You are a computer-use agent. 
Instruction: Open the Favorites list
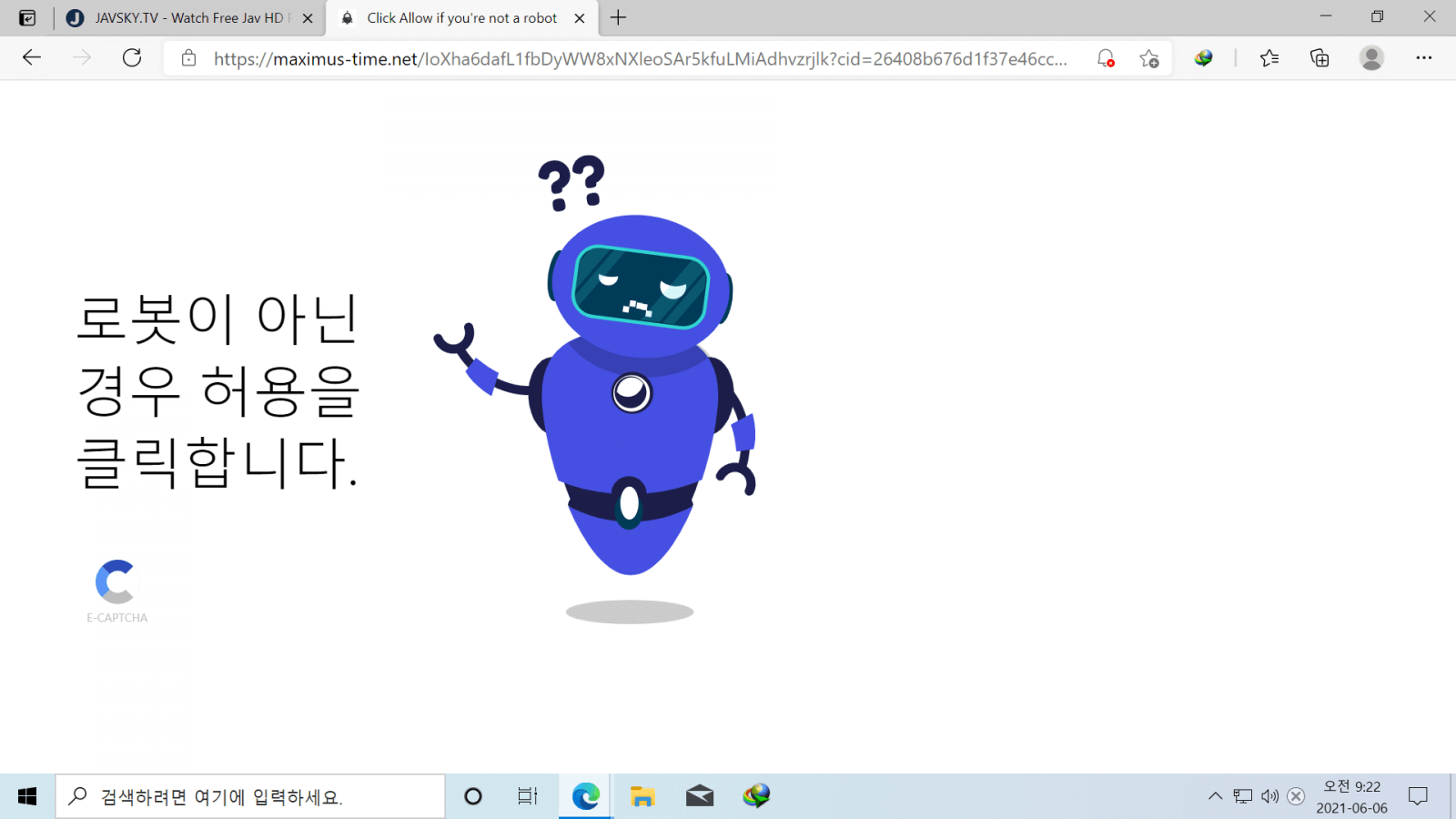point(1269,58)
